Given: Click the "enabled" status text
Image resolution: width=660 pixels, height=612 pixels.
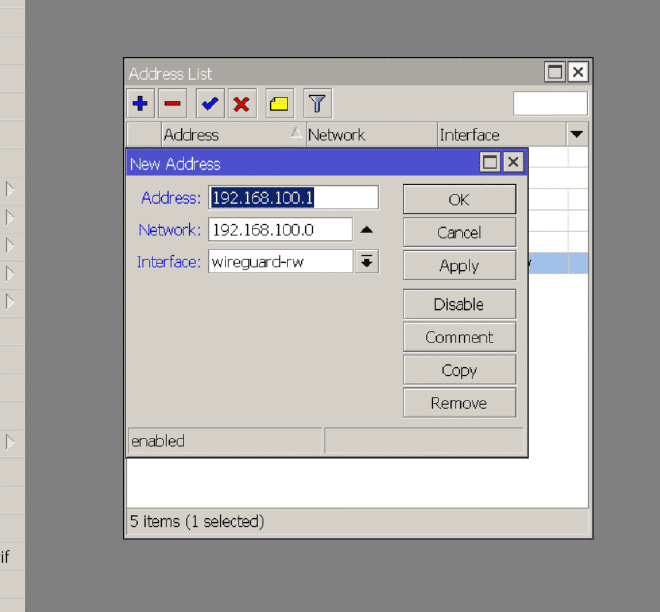Looking at the screenshot, I should pos(158,441).
